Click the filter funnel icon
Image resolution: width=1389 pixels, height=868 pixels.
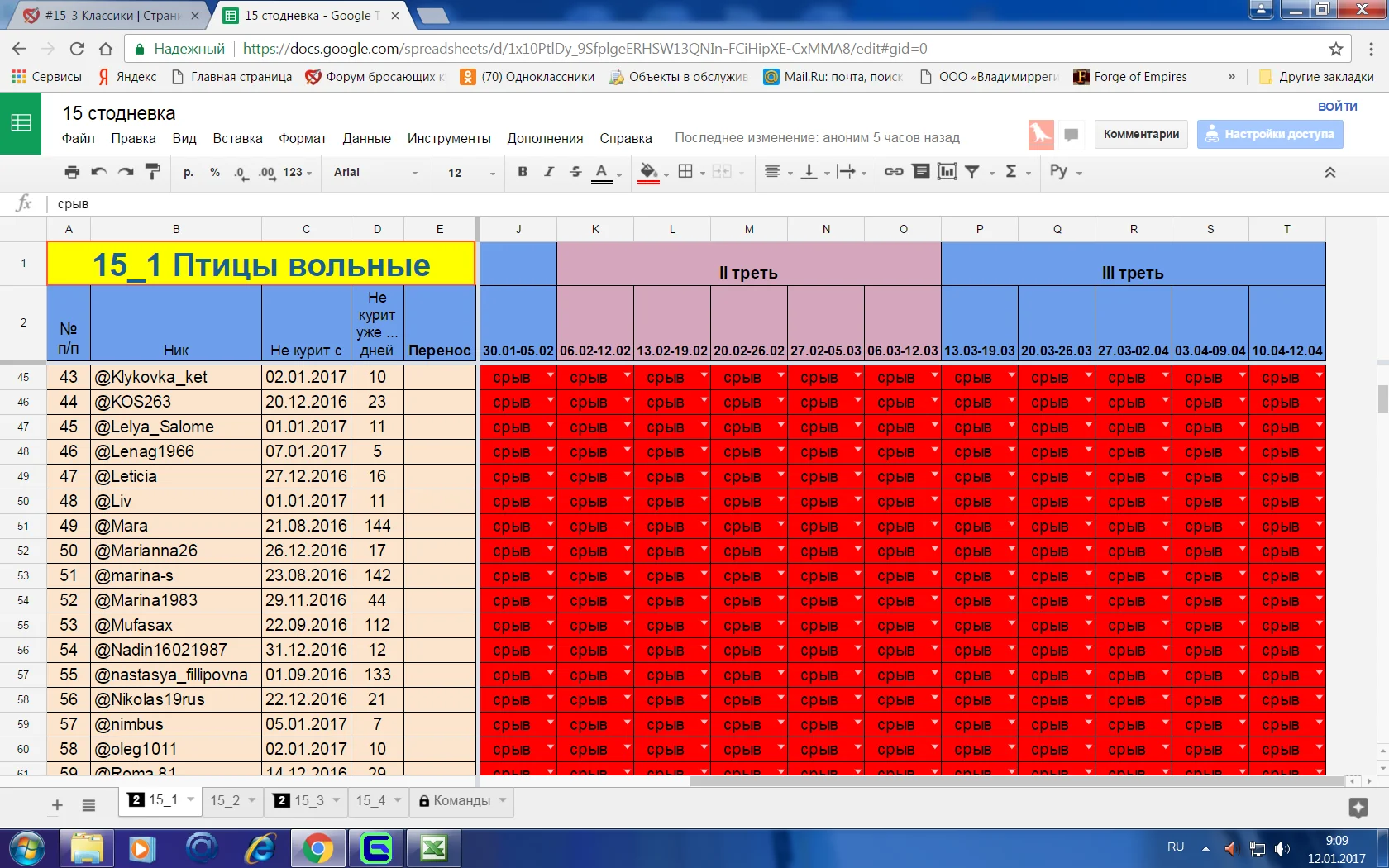point(972,172)
